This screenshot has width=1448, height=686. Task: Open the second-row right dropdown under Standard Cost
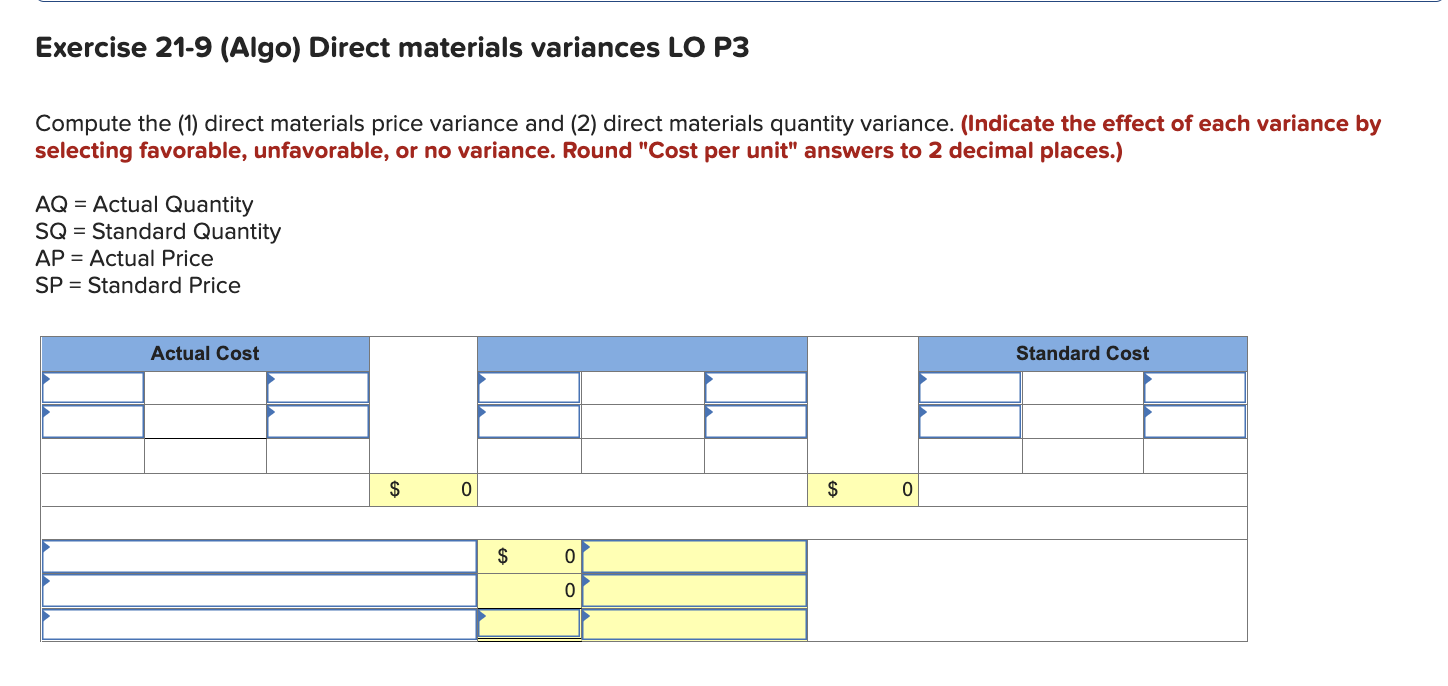[1194, 421]
